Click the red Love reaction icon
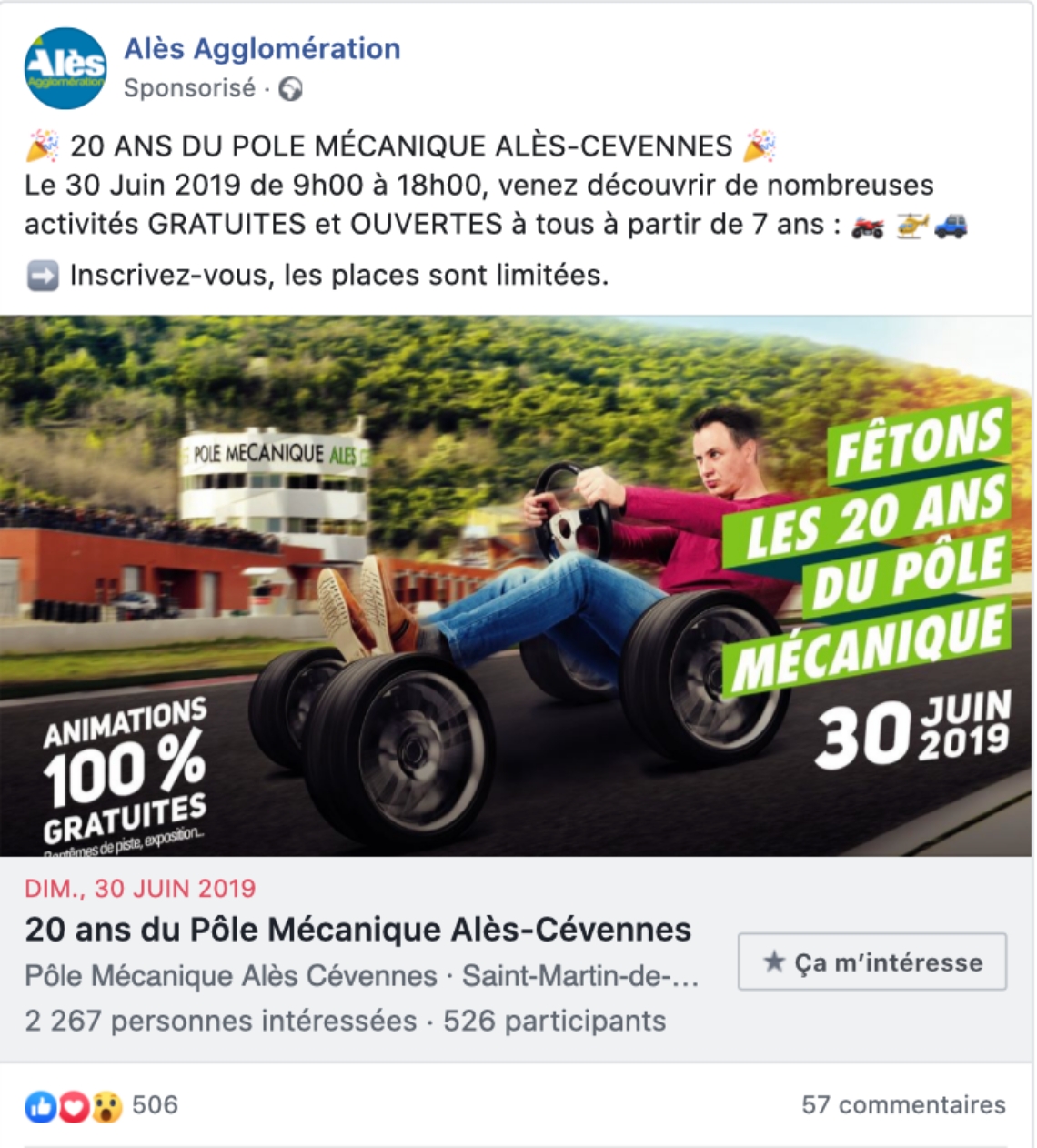Image resolution: width=1037 pixels, height=1148 pixels. pos(75,1106)
